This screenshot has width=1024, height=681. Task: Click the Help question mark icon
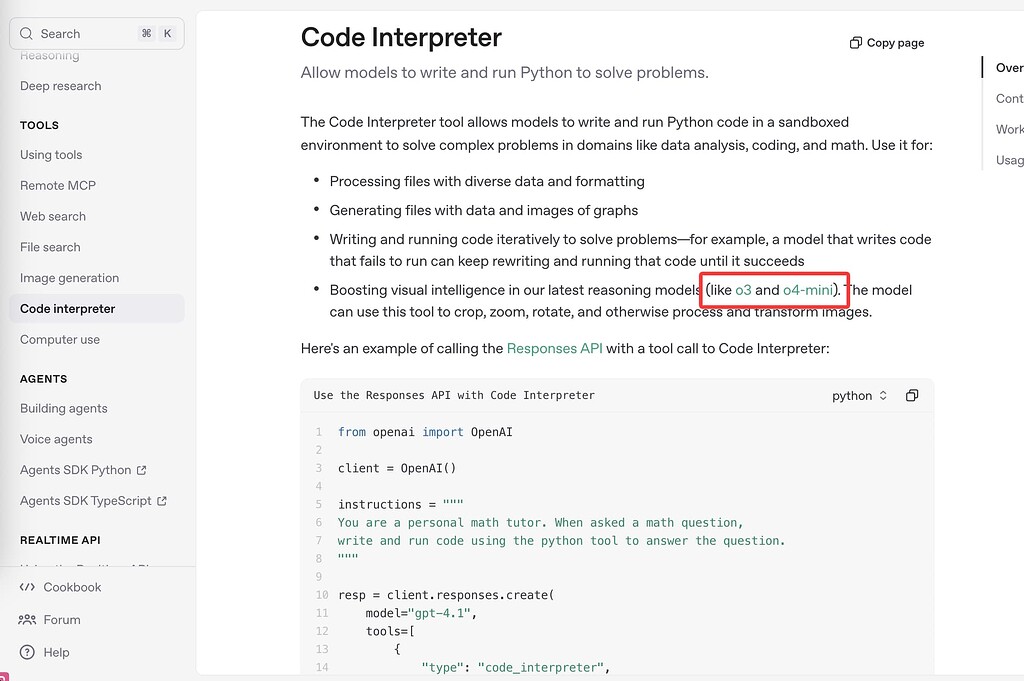coord(27,652)
